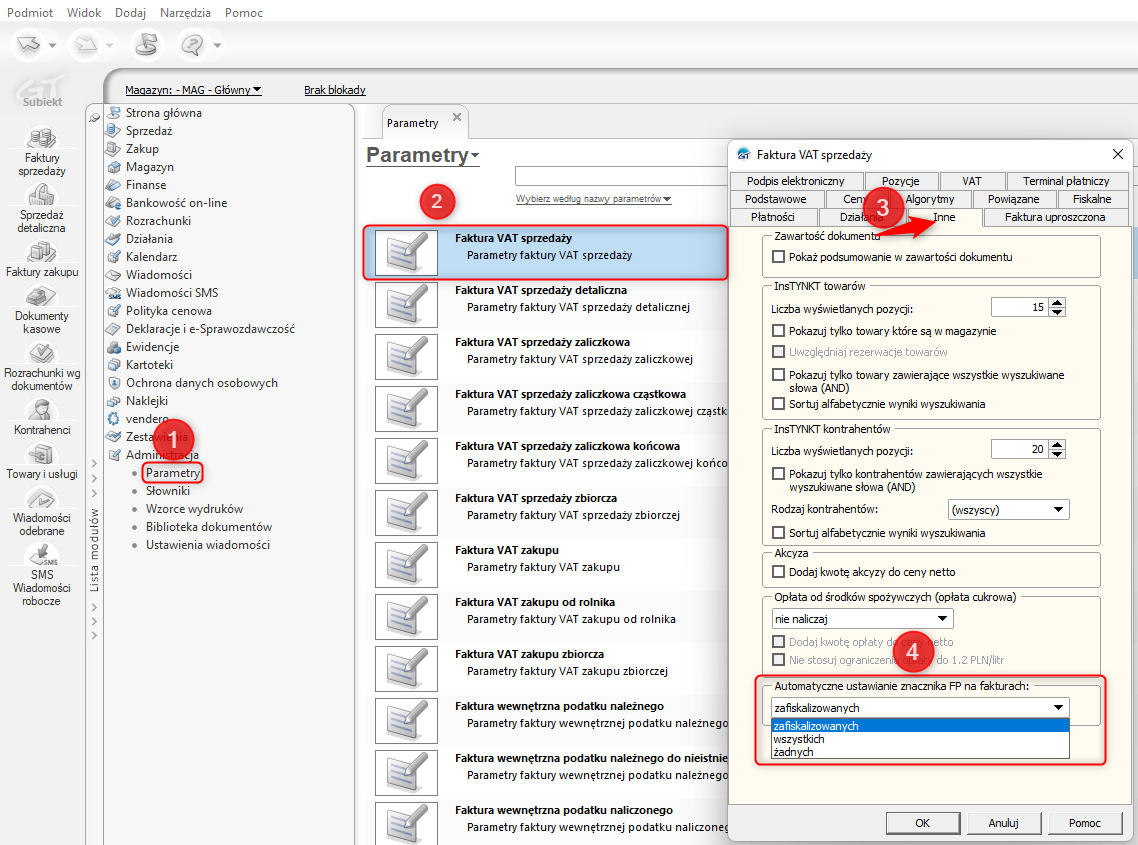Click the Anuluj button
This screenshot has width=1138, height=845.
(1004, 822)
